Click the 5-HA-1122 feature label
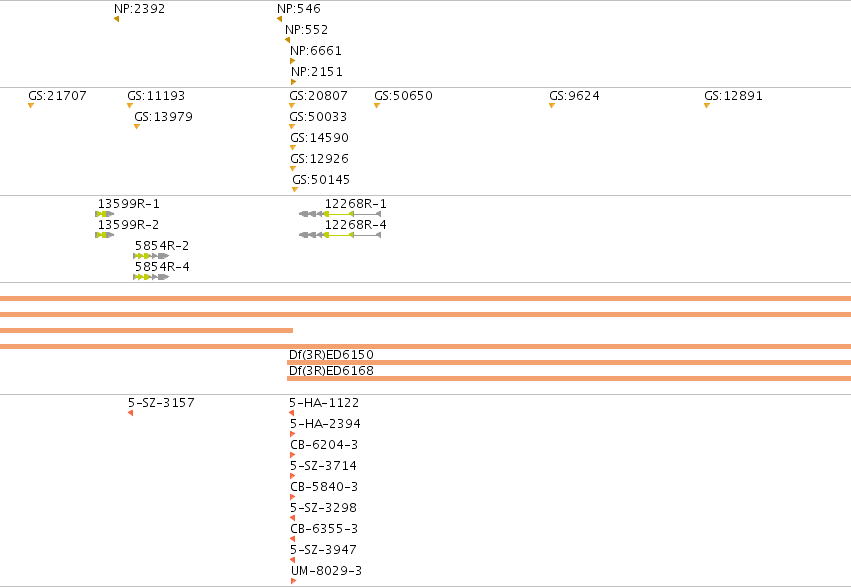This screenshot has height=587, width=851. coord(324,403)
